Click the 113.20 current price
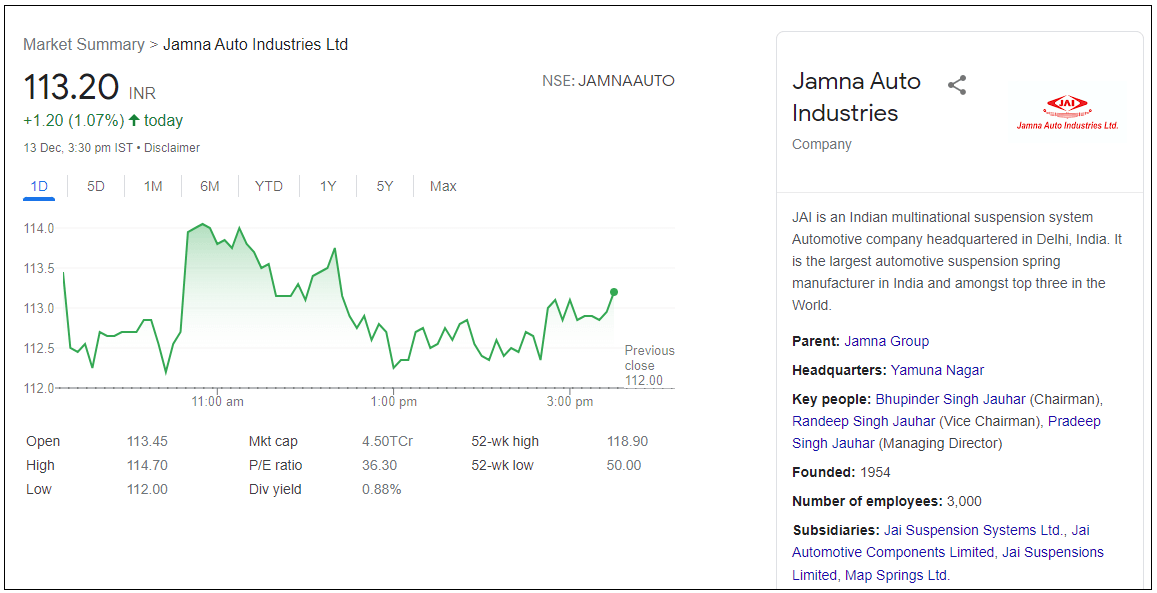This screenshot has width=1157, height=593. (71, 88)
